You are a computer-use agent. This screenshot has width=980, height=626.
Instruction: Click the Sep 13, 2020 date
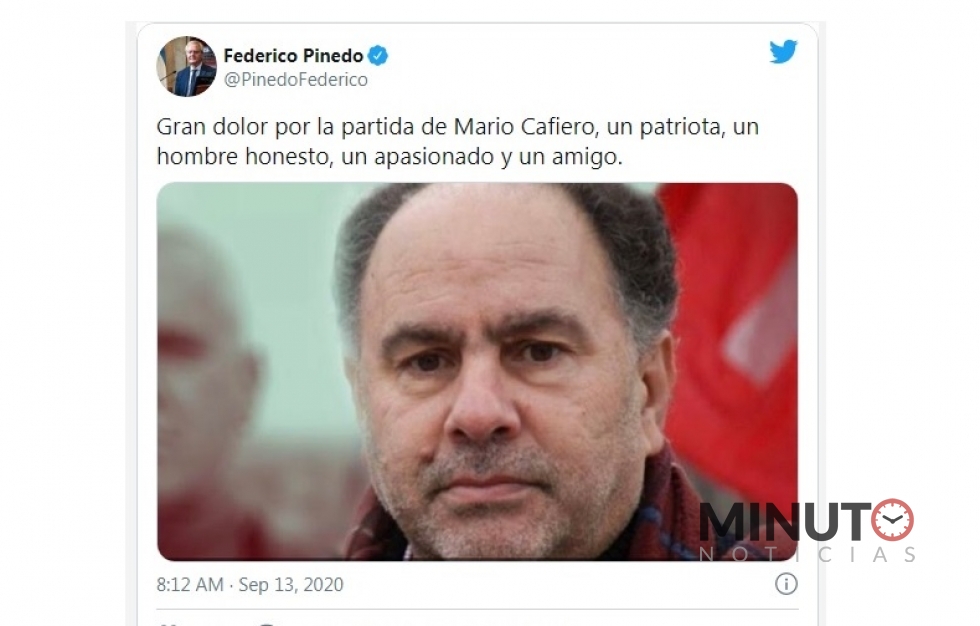click(291, 584)
